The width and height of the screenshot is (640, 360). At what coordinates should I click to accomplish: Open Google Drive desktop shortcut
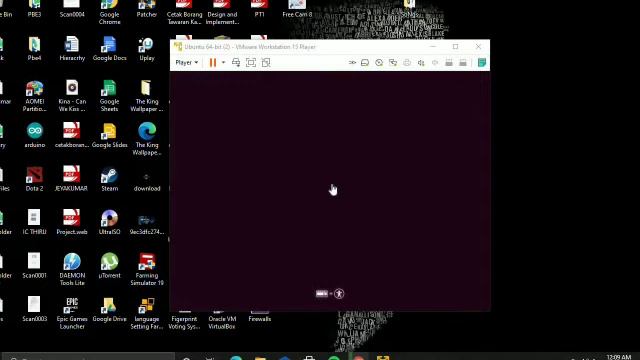pyautogui.click(x=109, y=310)
